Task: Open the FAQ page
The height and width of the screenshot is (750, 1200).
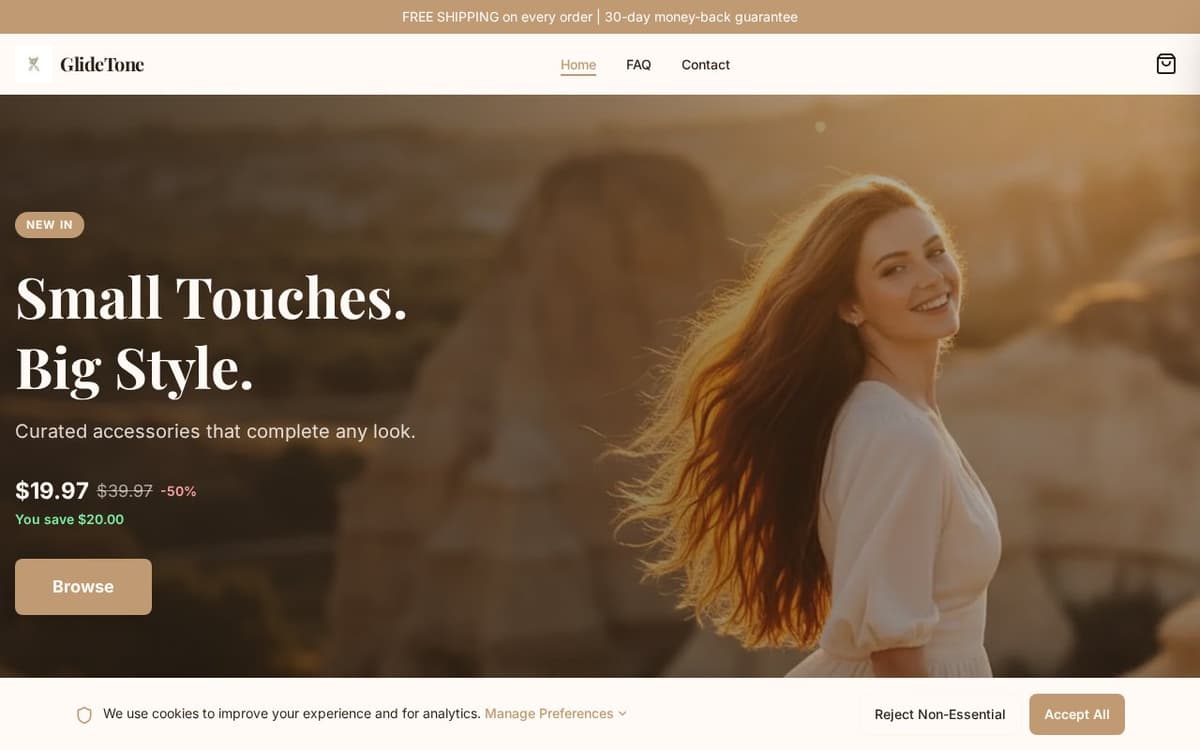Action: click(638, 64)
